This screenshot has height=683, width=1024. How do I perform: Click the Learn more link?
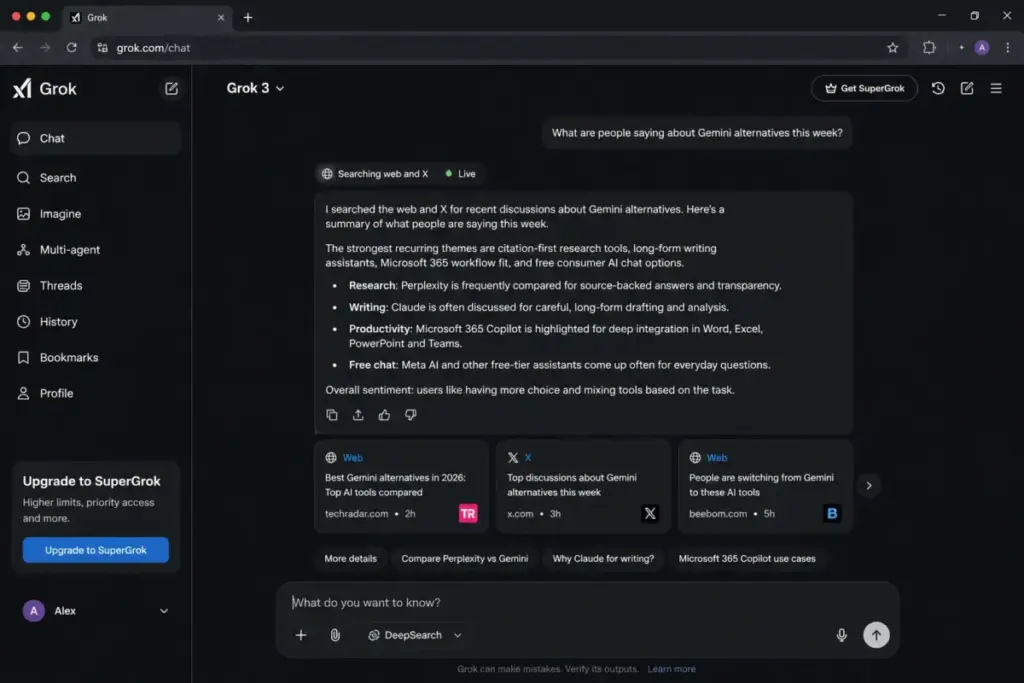(x=671, y=669)
